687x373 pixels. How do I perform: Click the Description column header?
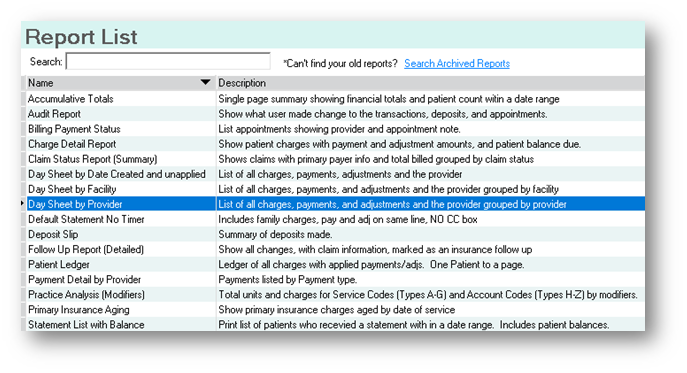(x=430, y=83)
